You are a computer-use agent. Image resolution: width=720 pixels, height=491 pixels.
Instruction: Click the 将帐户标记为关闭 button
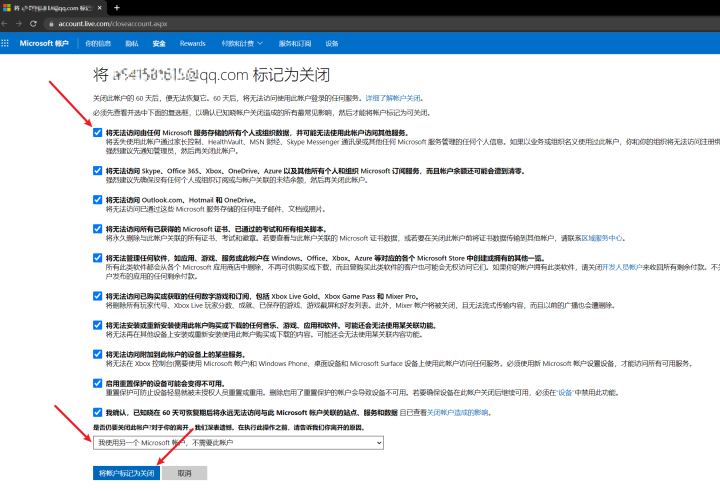click(126, 473)
